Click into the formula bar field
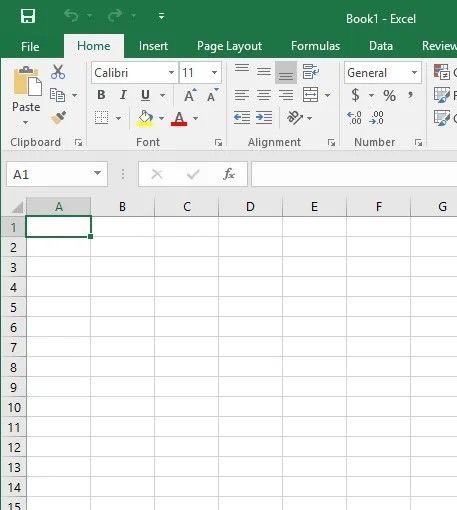457x510 pixels. (x=354, y=174)
